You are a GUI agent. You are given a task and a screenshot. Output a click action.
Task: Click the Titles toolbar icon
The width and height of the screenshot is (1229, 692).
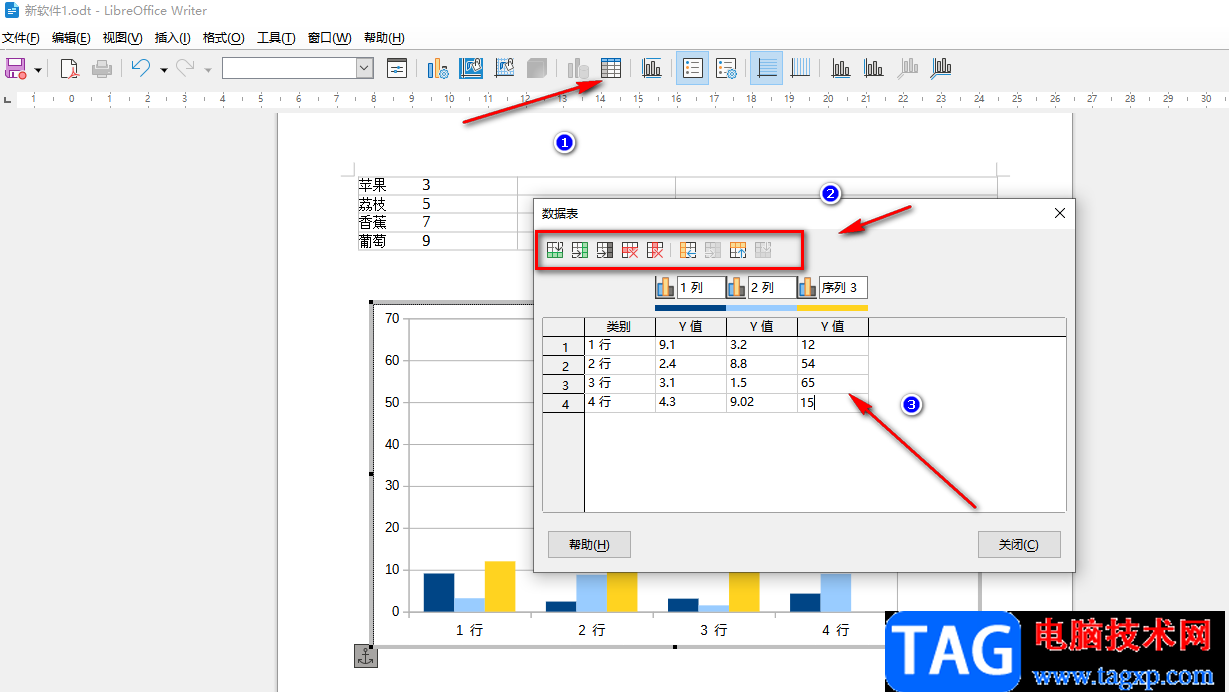tap(652, 69)
